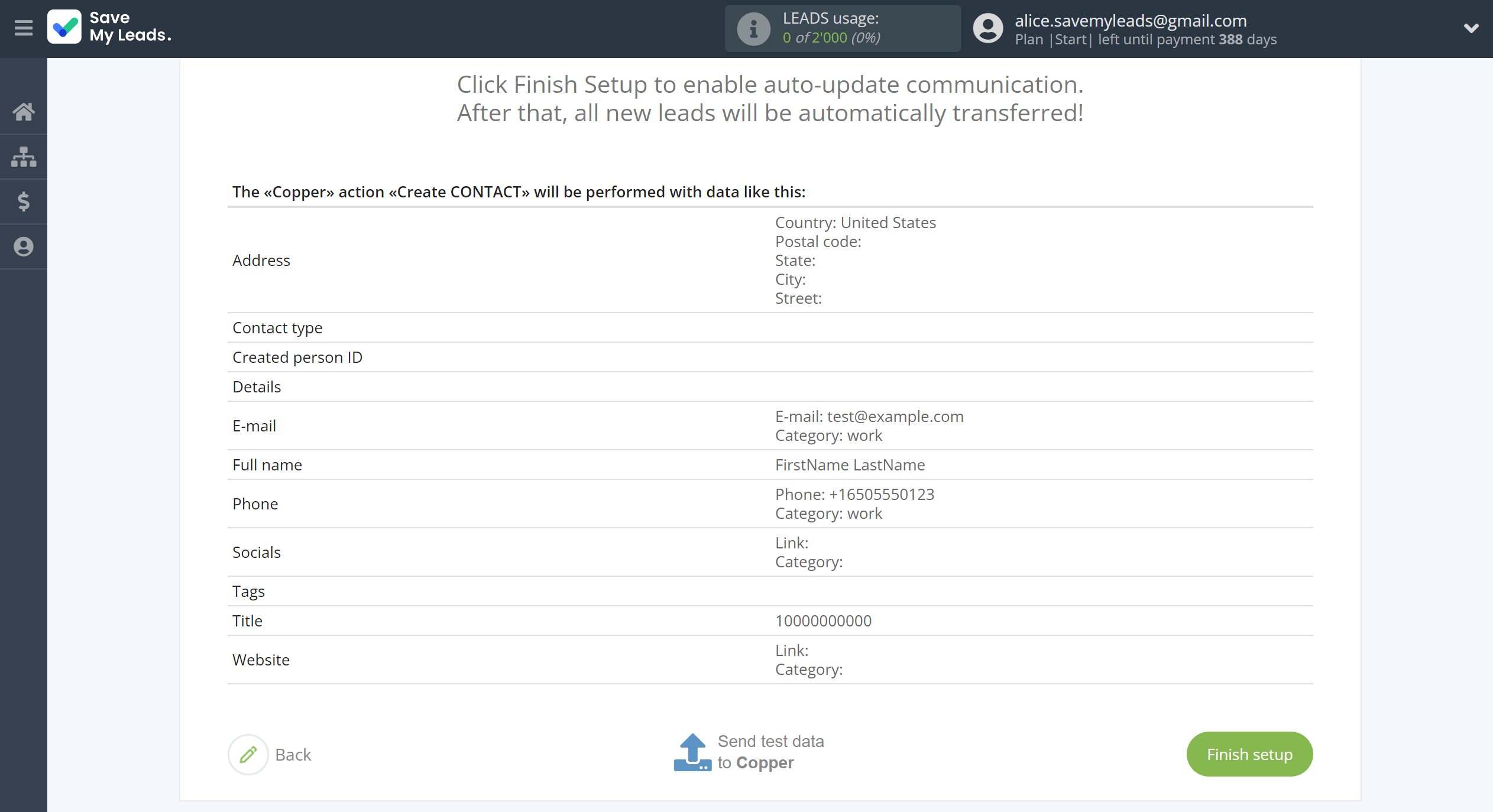The height and width of the screenshot is (812, 1493).
Task: Click the Full name row label
Action: (x=267, y=465)
